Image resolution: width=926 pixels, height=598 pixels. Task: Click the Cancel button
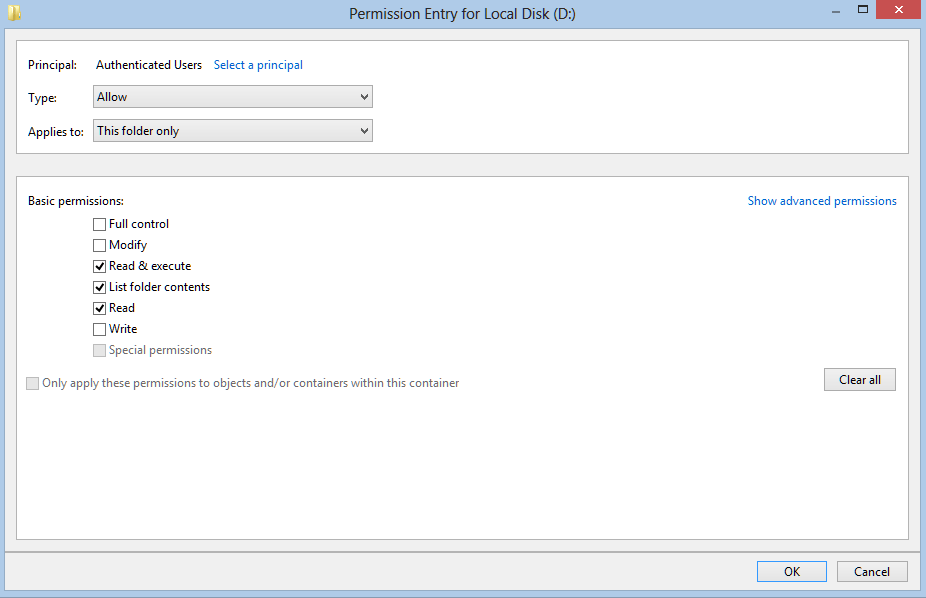[872, 571]
